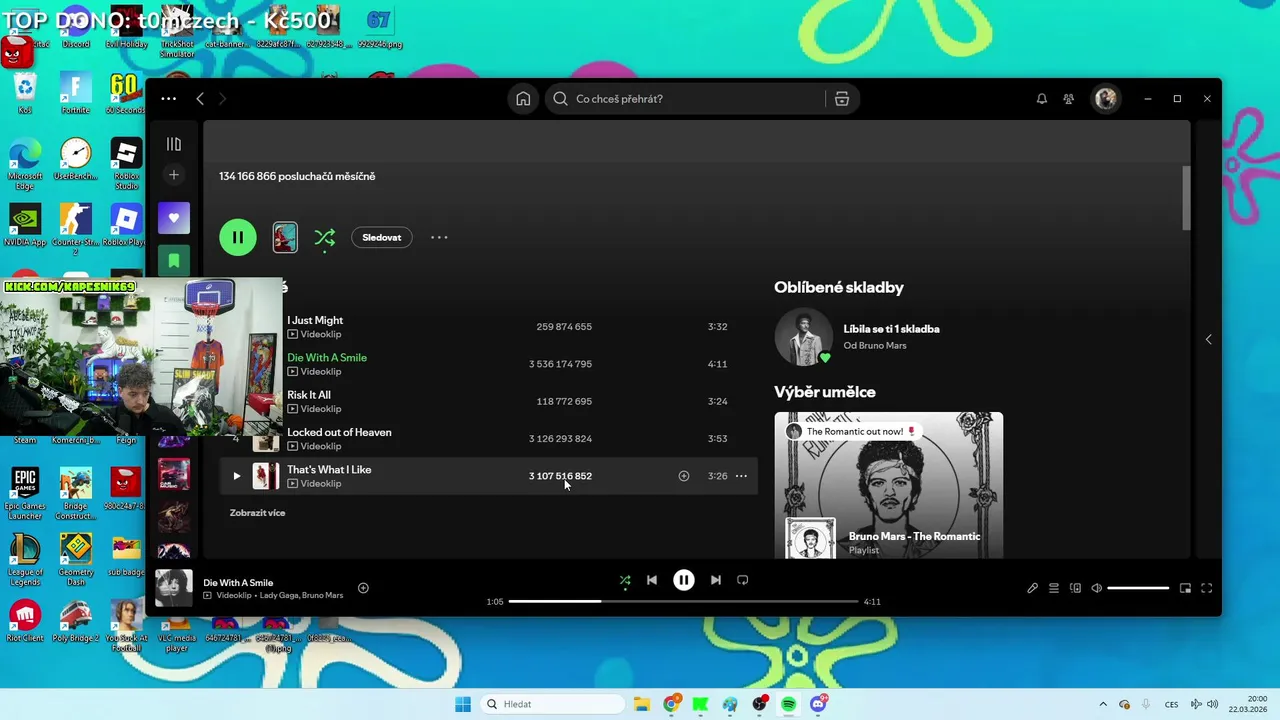1280x720 pixels.
Task: Open the user profile avatar menu
Action: click(1105, 99)
